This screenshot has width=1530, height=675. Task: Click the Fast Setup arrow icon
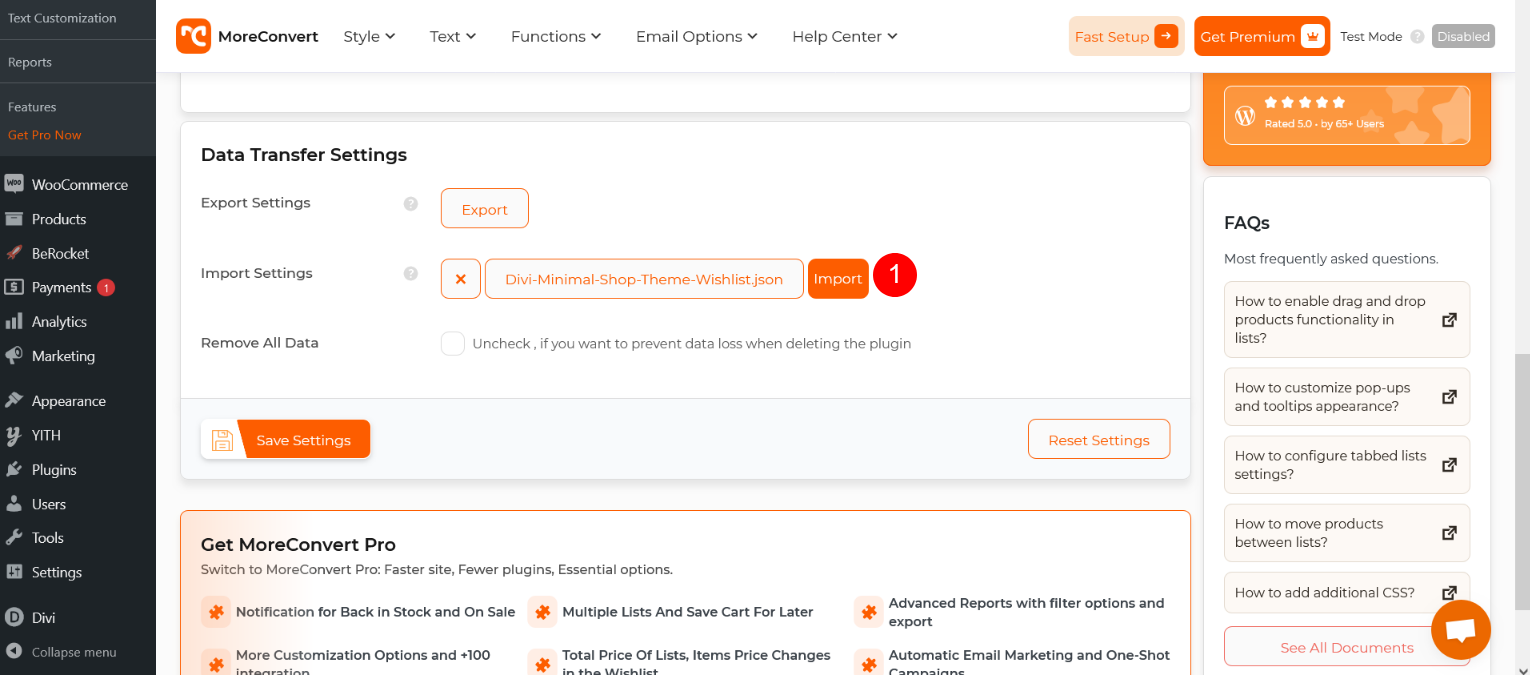pos(1166,36)
